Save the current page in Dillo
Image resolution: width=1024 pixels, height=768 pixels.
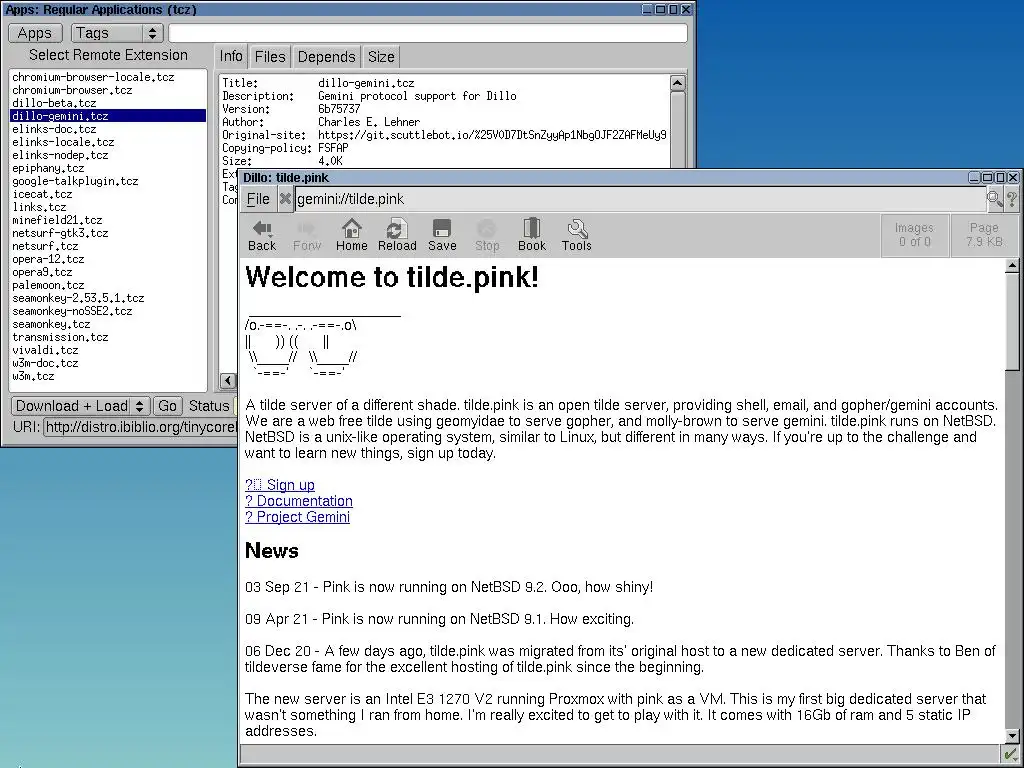[x=442, y=235]
